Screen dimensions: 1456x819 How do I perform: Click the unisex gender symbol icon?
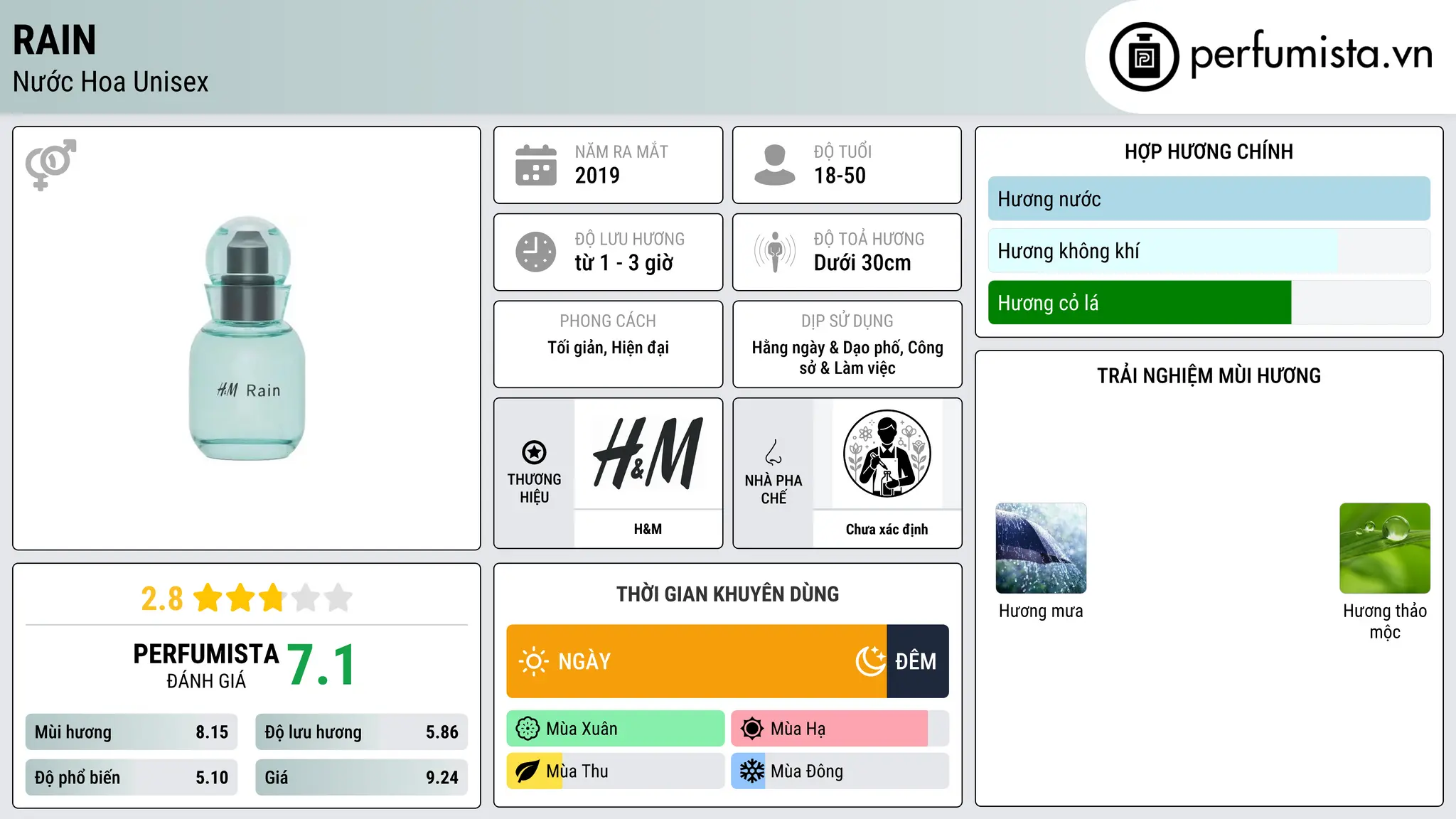point(50,164)
